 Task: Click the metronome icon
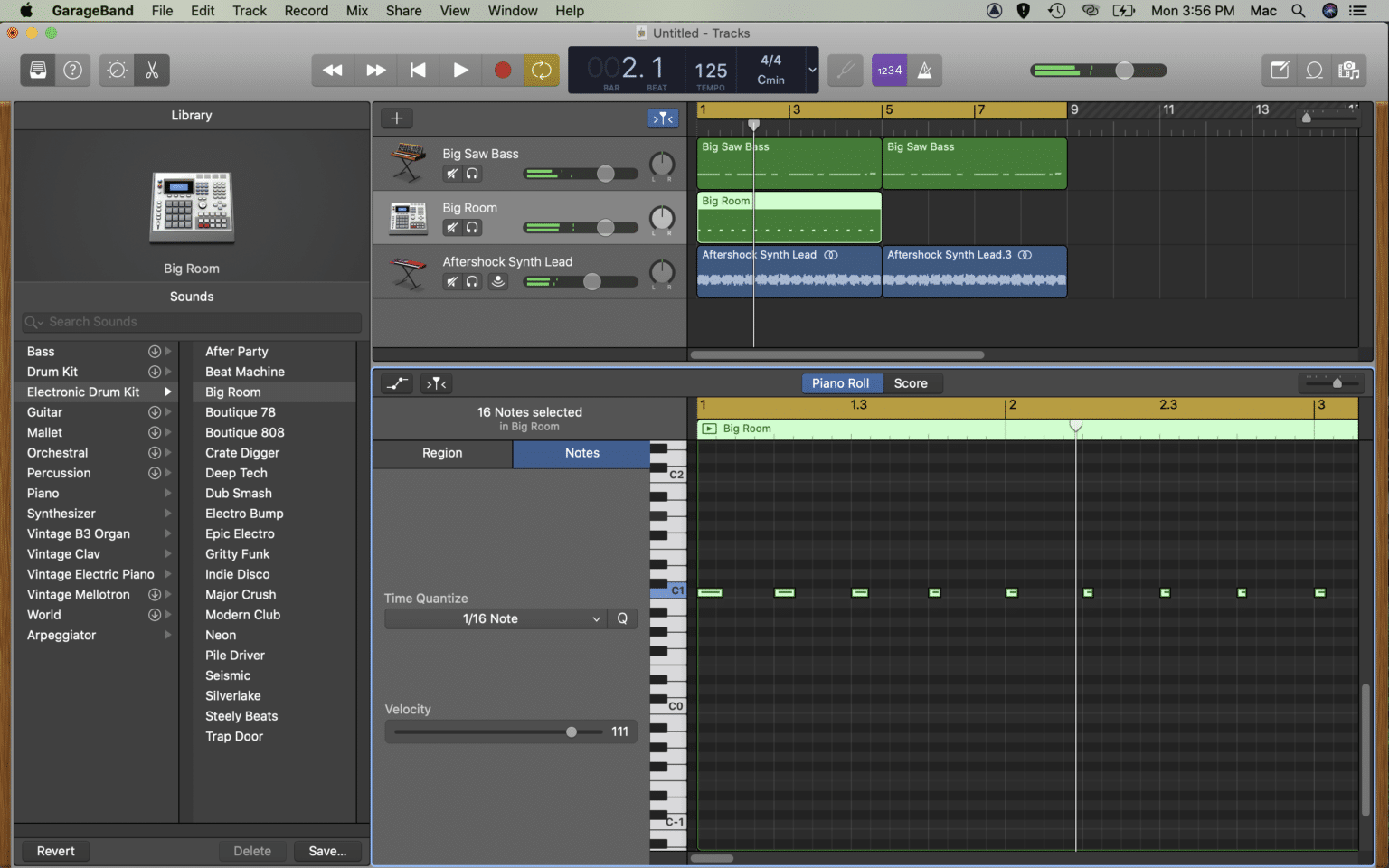(926, 70)
